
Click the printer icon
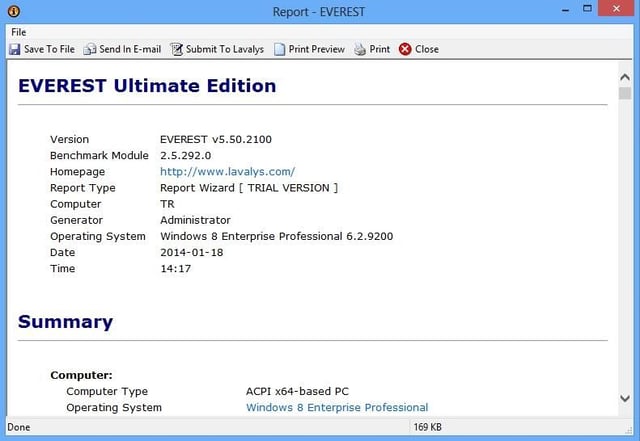(360, 49)
